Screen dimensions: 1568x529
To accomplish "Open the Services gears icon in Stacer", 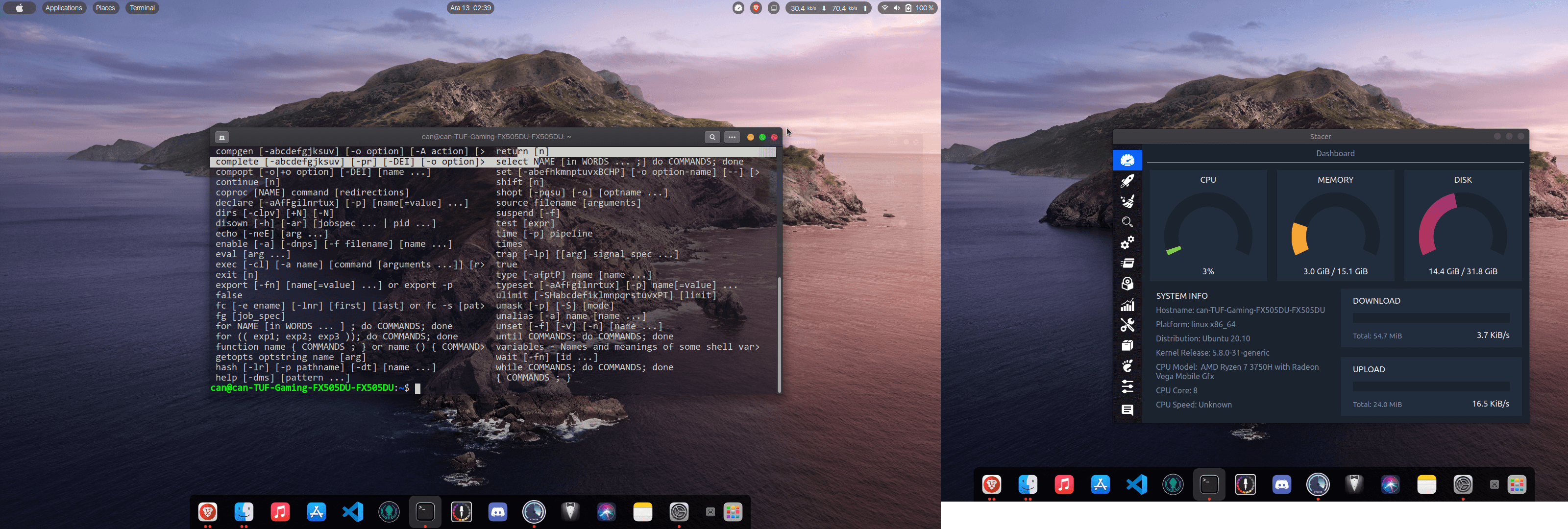I will tap(1127, 243).
